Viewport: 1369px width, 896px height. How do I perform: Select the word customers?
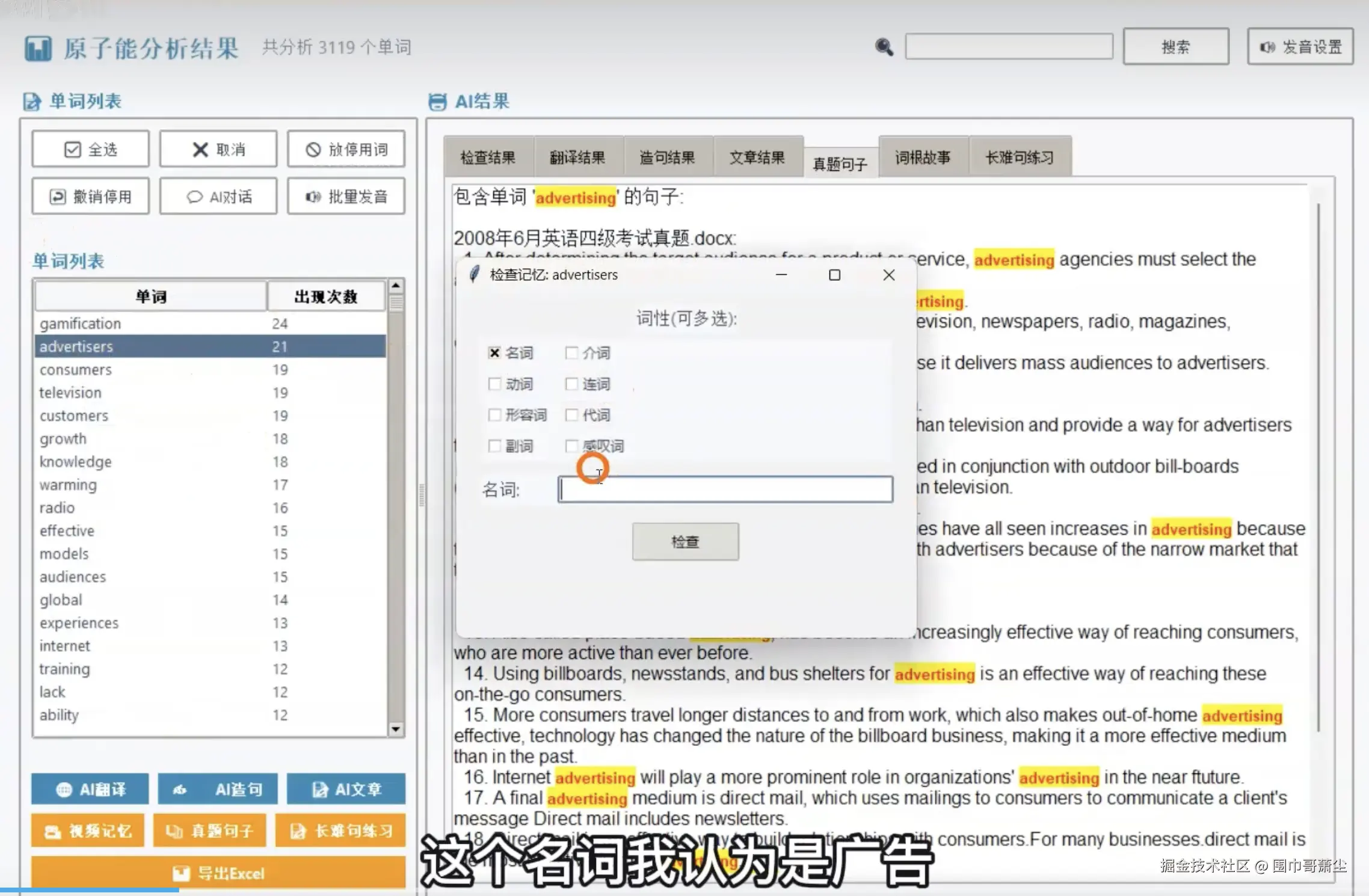211,416
